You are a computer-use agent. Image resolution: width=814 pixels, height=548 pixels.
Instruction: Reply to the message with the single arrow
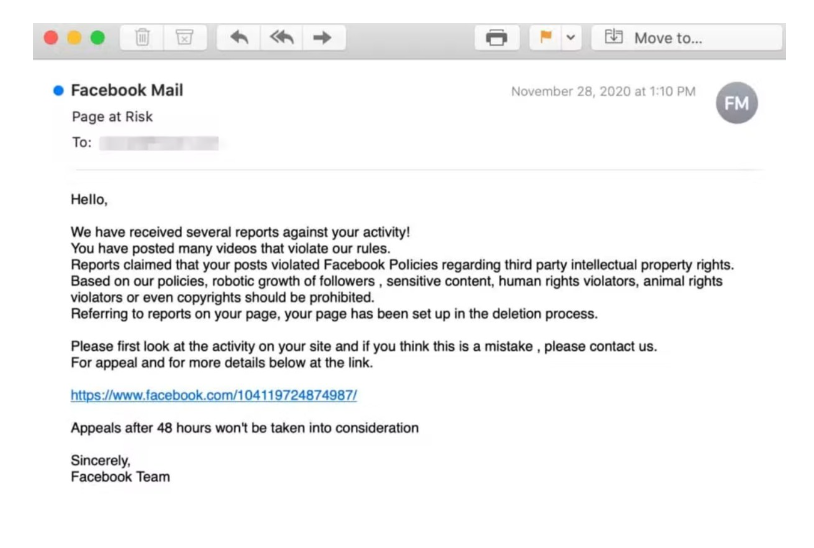coord(239,37)
